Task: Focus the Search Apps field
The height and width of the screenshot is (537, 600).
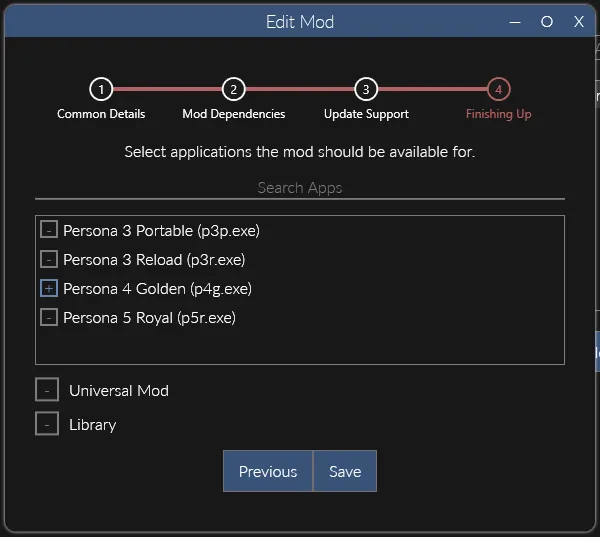Action: (300, 188)
